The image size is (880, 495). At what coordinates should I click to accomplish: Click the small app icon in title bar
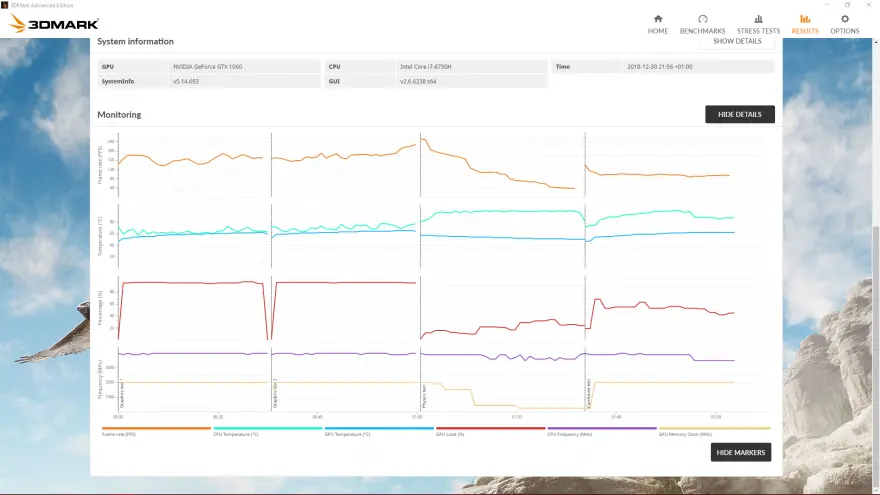pos(5,4)
